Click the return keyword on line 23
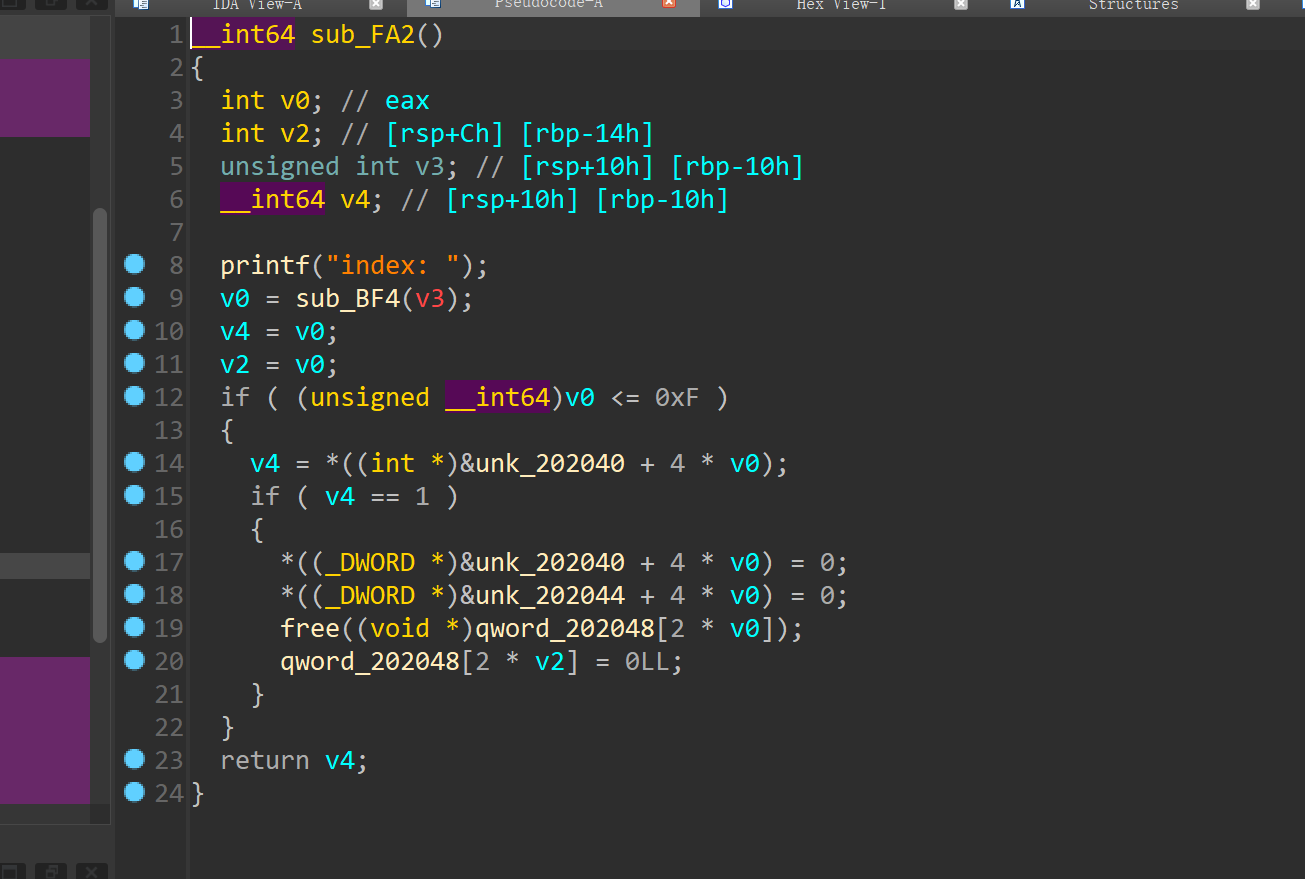Viewport: 1305px width, 879px height. tap(265, 761)
